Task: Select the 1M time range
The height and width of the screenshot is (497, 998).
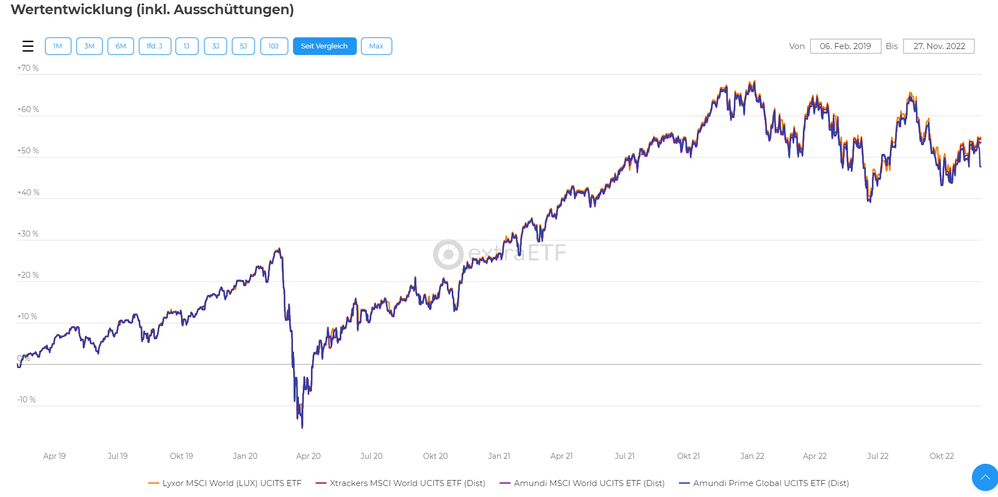Action: 58,46
